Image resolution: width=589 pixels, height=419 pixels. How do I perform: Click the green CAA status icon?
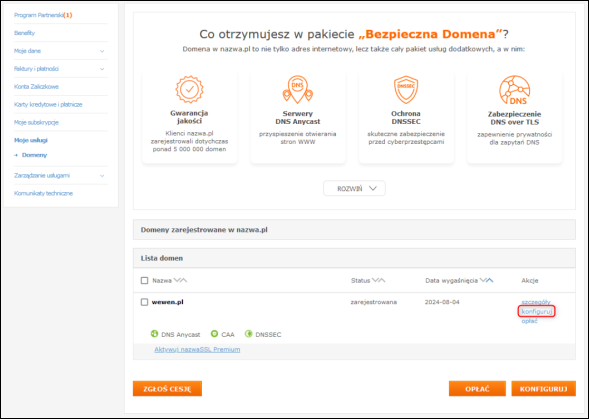coord(214,334)
